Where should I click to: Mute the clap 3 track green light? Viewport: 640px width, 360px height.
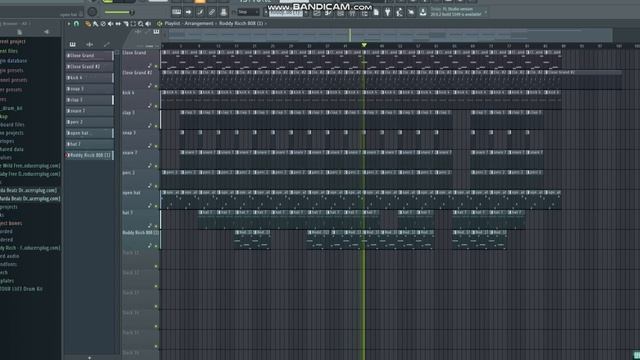(x=156, y=126)
